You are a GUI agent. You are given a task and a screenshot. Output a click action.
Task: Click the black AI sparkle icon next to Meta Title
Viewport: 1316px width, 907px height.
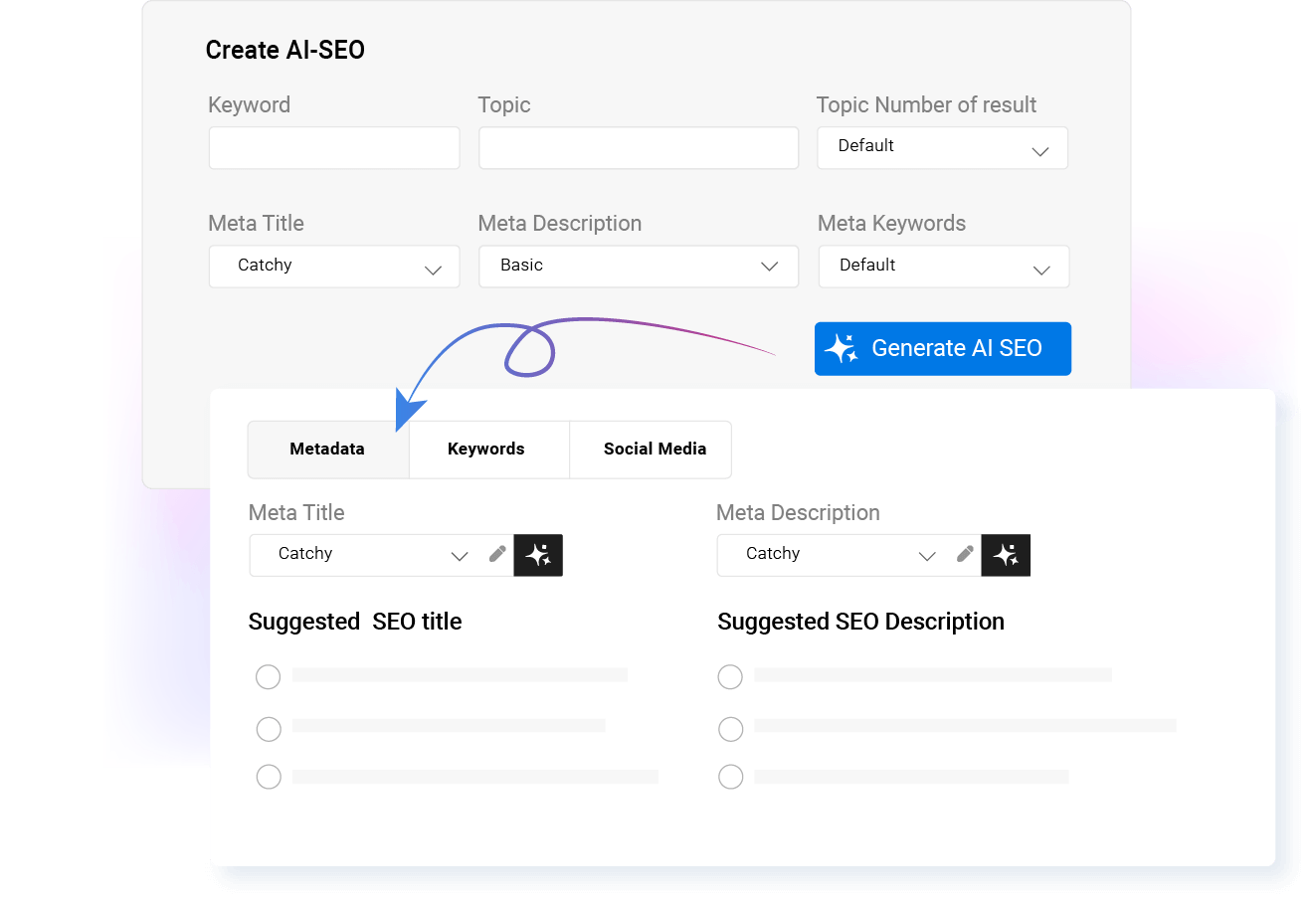(537, 555)
